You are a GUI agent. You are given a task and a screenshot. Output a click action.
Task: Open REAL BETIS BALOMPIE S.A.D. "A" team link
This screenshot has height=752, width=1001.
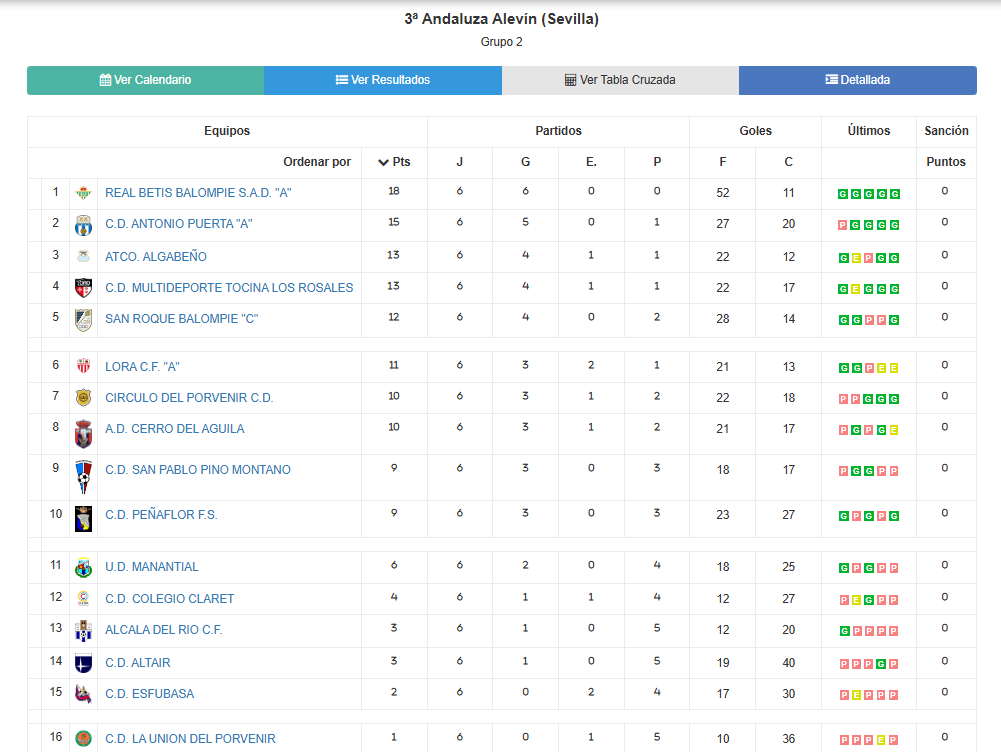tap(199, 193)
